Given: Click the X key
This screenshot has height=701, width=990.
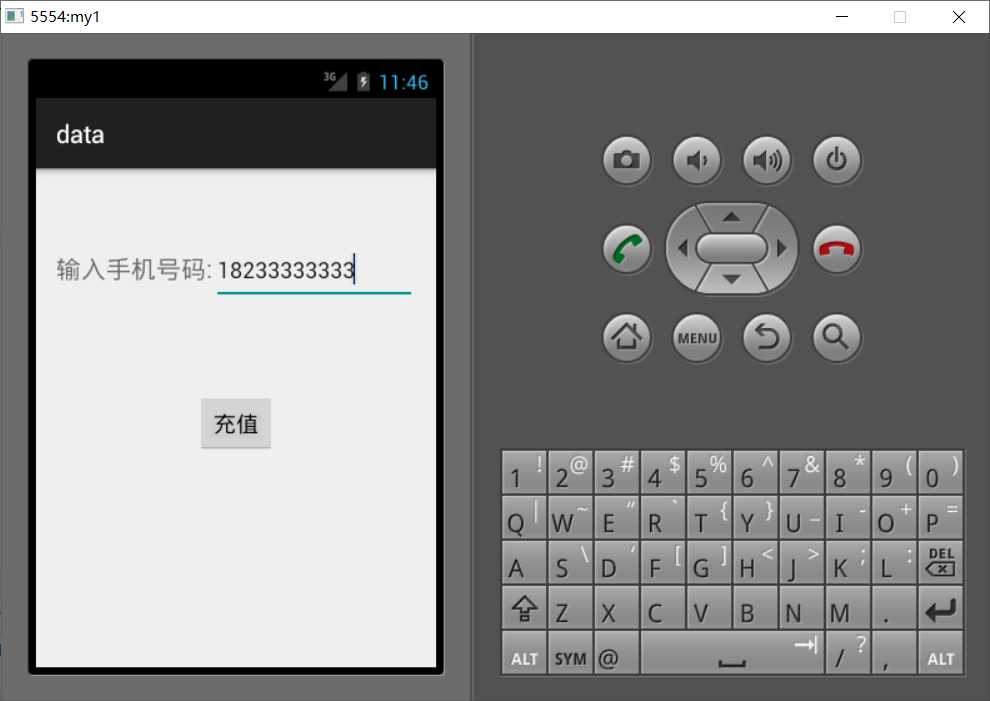Looking at the screenshot, I should 616,608.
